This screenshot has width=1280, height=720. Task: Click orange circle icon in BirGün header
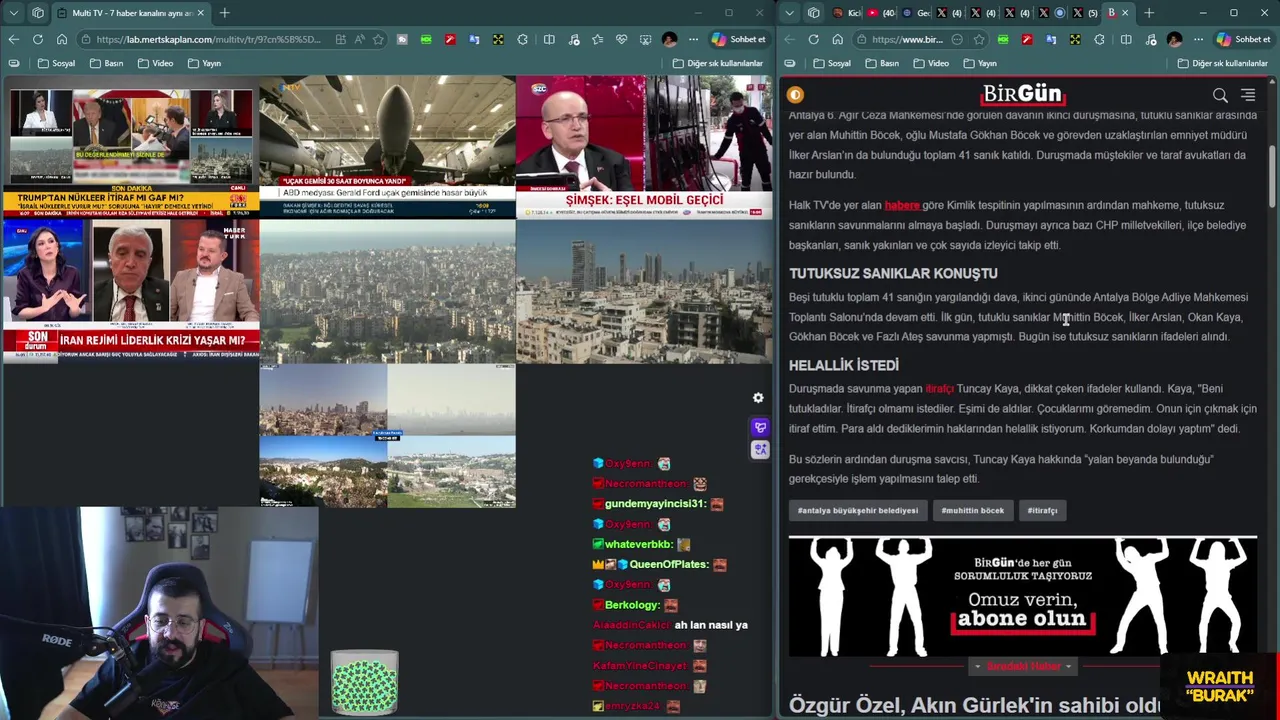(795, 95)
